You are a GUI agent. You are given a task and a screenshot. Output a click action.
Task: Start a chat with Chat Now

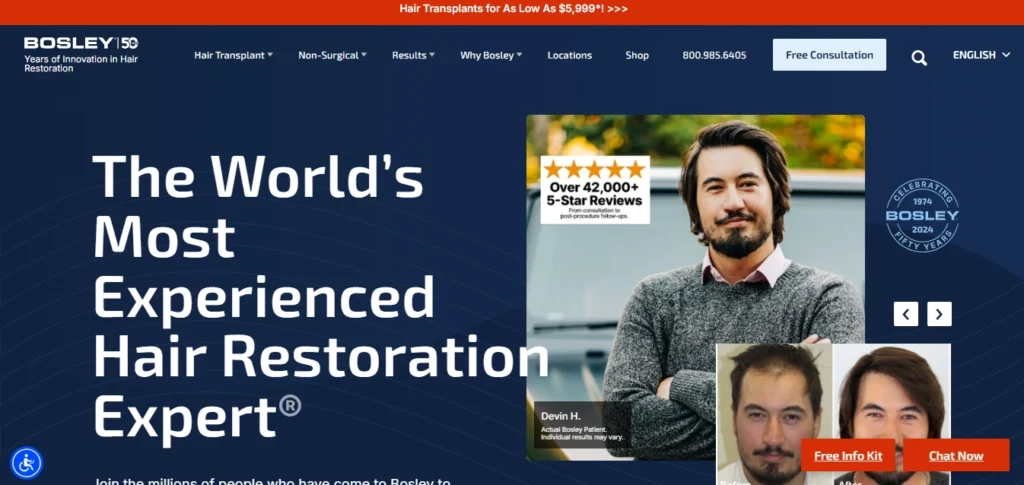pos(956,455)
